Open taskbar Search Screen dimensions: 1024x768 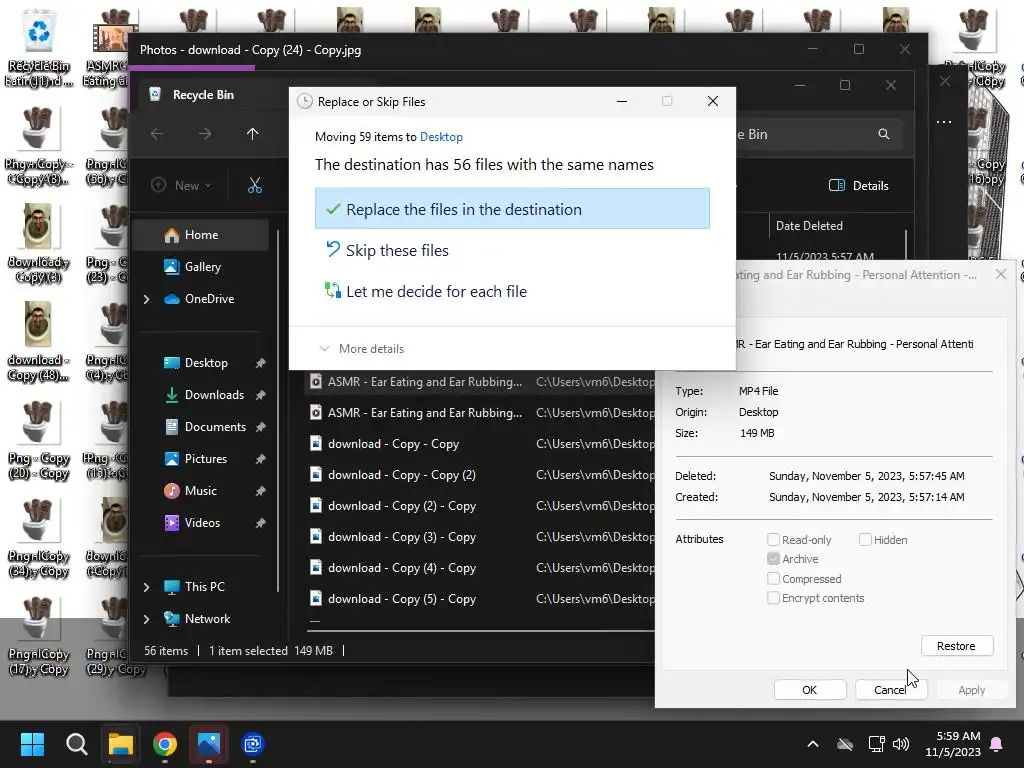pos(76,744)
